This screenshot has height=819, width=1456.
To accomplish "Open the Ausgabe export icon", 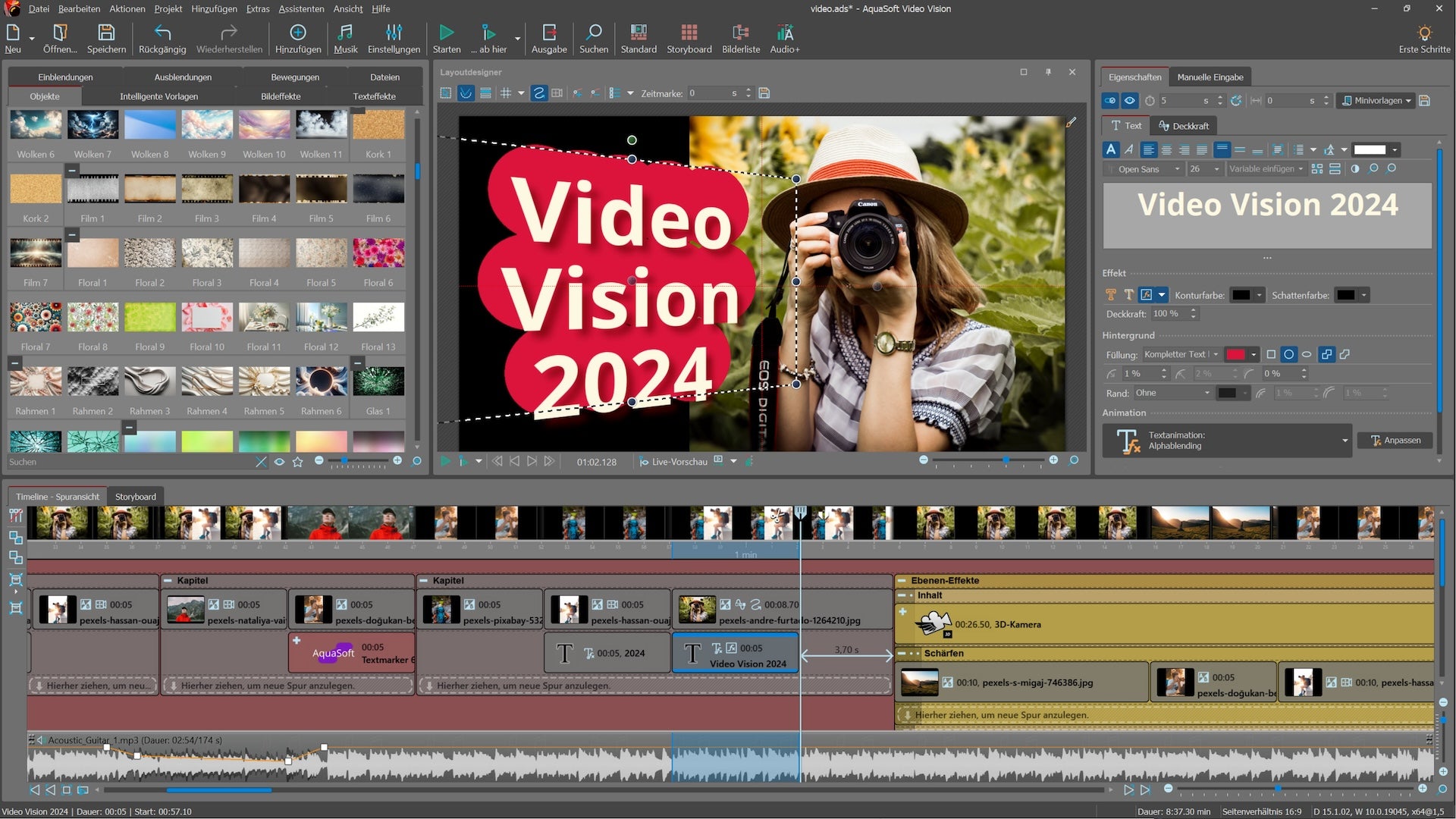I will coord(549,33).
